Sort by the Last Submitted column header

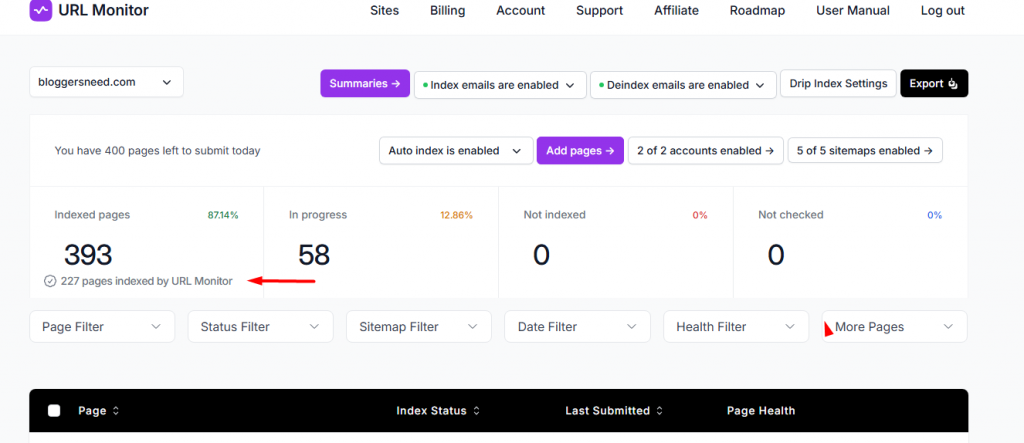coord(607,411)
